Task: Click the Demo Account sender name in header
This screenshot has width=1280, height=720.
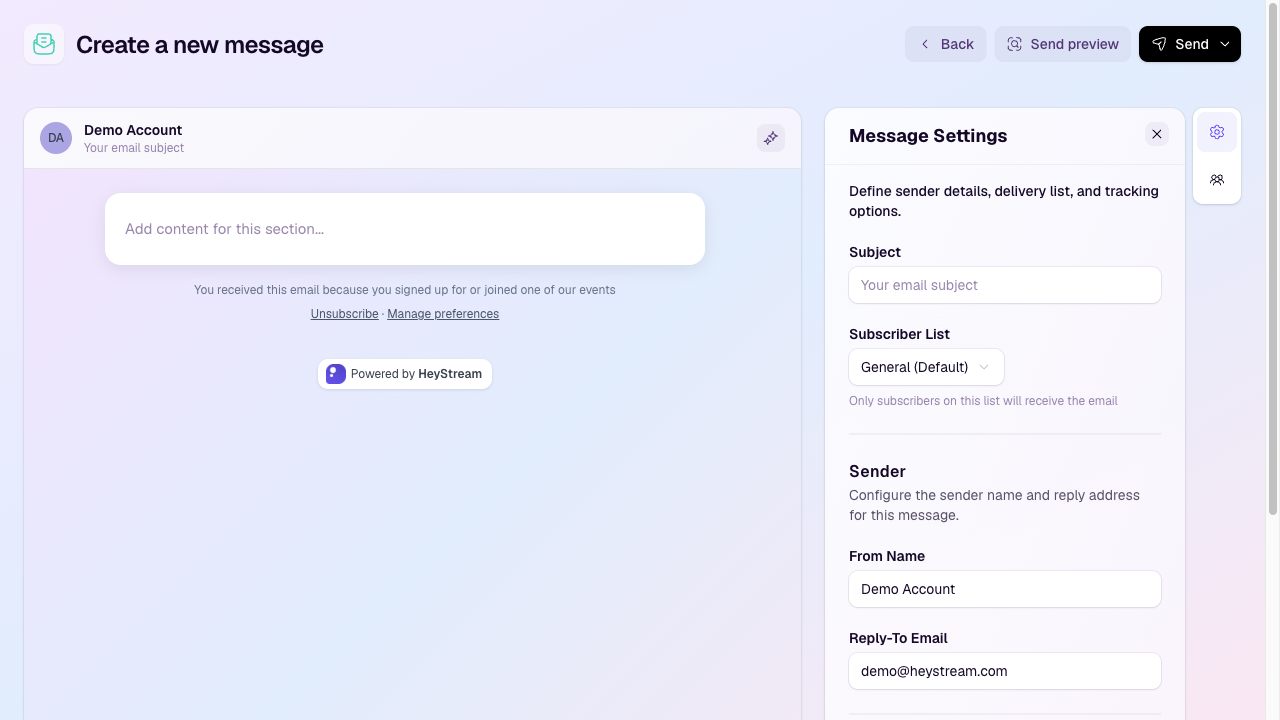Action: [133, 130]
